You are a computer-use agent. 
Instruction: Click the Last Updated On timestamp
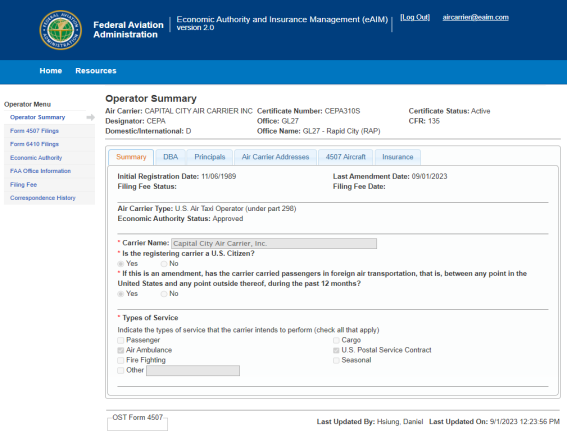tap(494, 422)
